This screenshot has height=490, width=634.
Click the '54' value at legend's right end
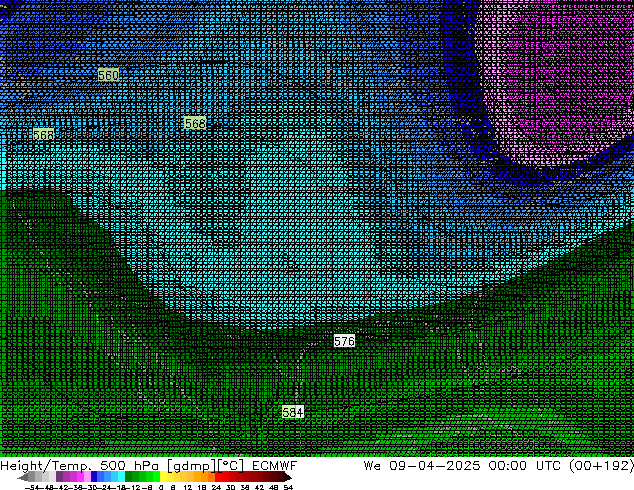point(288,487)
